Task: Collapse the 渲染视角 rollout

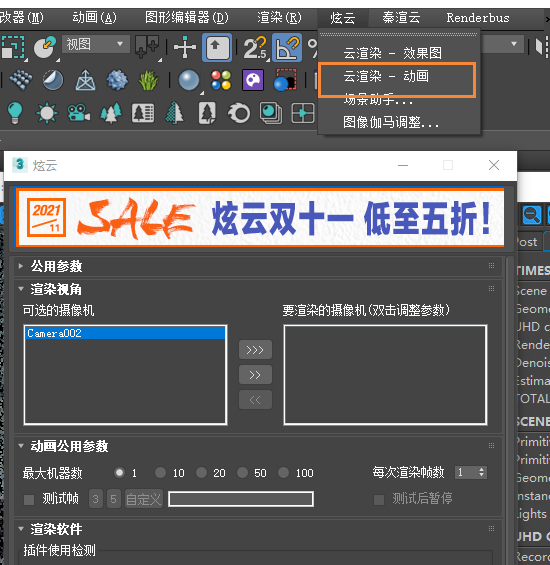Action: [x=21, y=289]
